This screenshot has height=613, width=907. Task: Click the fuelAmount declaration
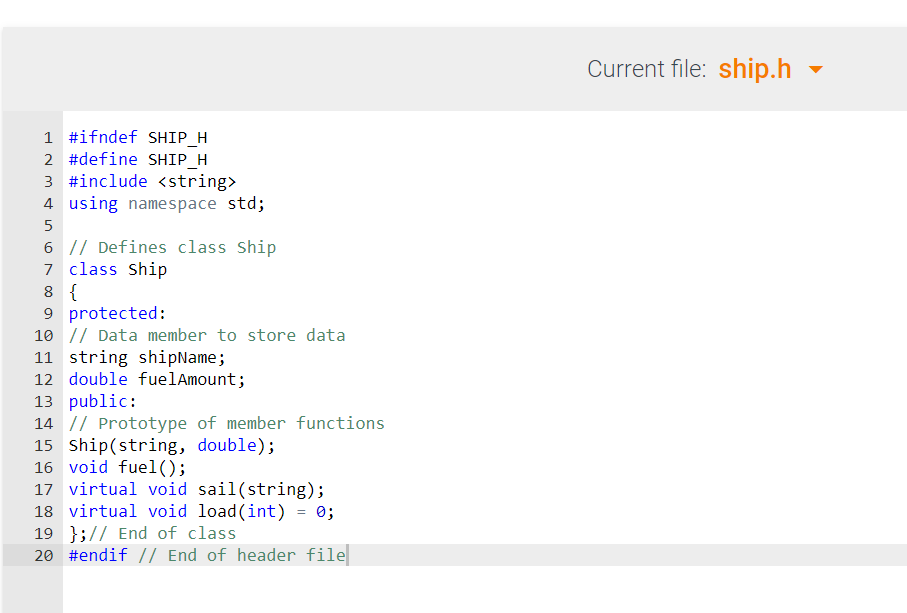click(158, 379)
